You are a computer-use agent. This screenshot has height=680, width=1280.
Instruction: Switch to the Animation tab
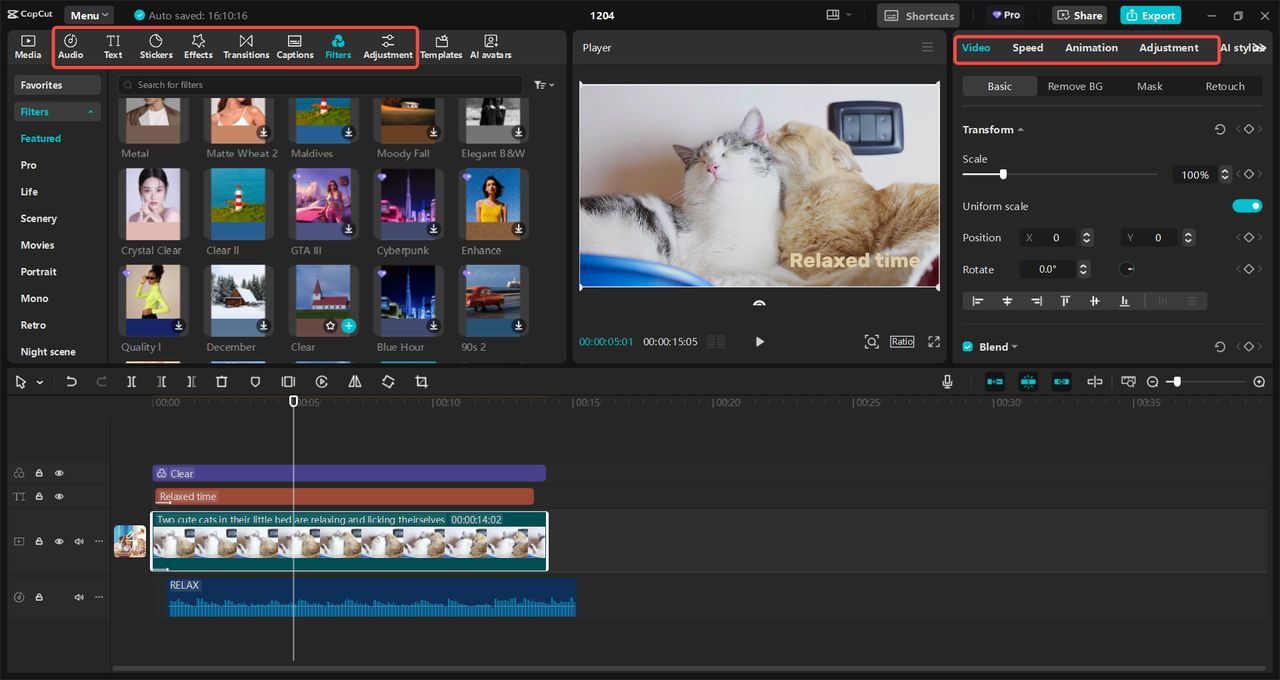pyautogui.click(x=1091, y=48)
